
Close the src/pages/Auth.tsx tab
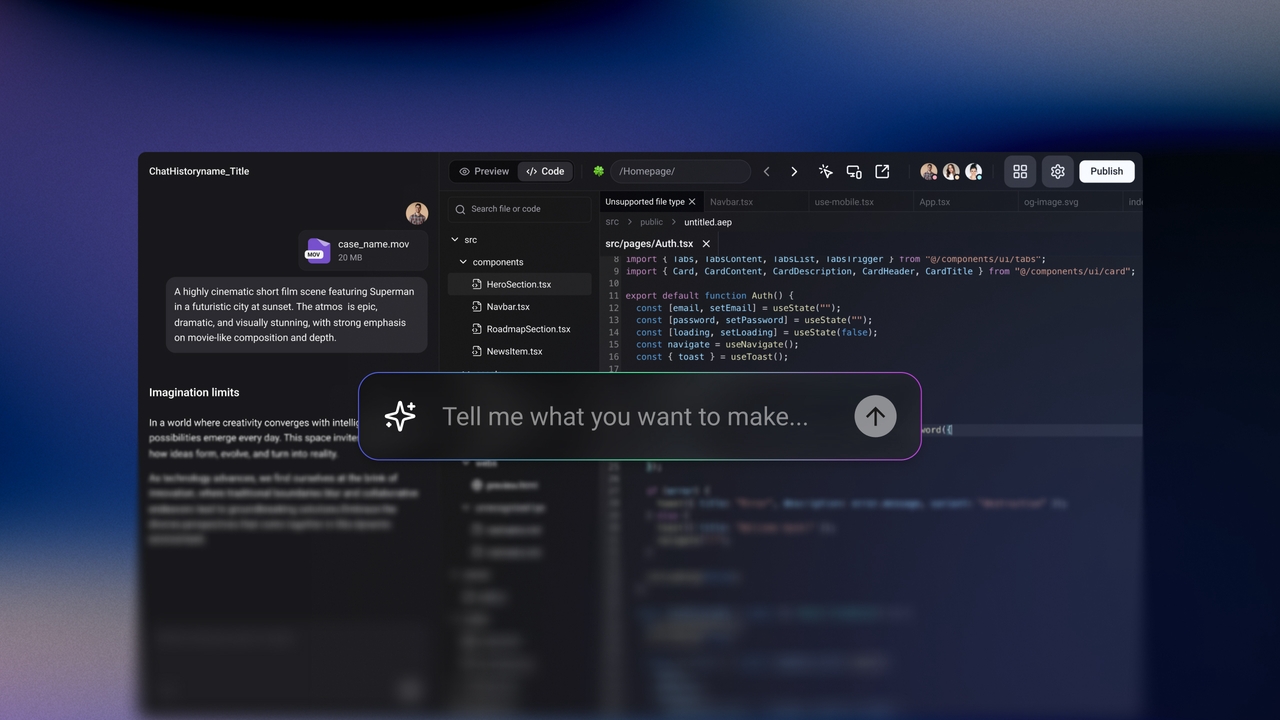[x=706, y=244]
